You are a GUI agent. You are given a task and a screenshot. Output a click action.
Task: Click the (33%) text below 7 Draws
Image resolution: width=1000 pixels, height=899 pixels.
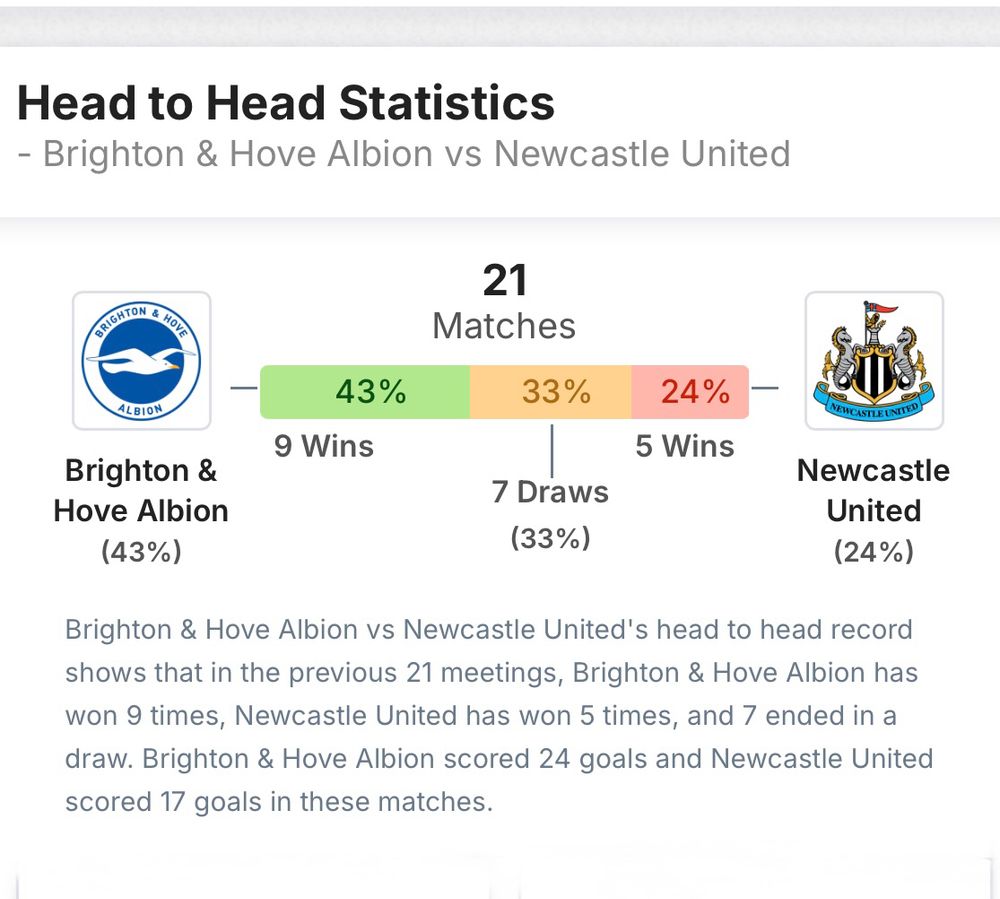[550, 538]
